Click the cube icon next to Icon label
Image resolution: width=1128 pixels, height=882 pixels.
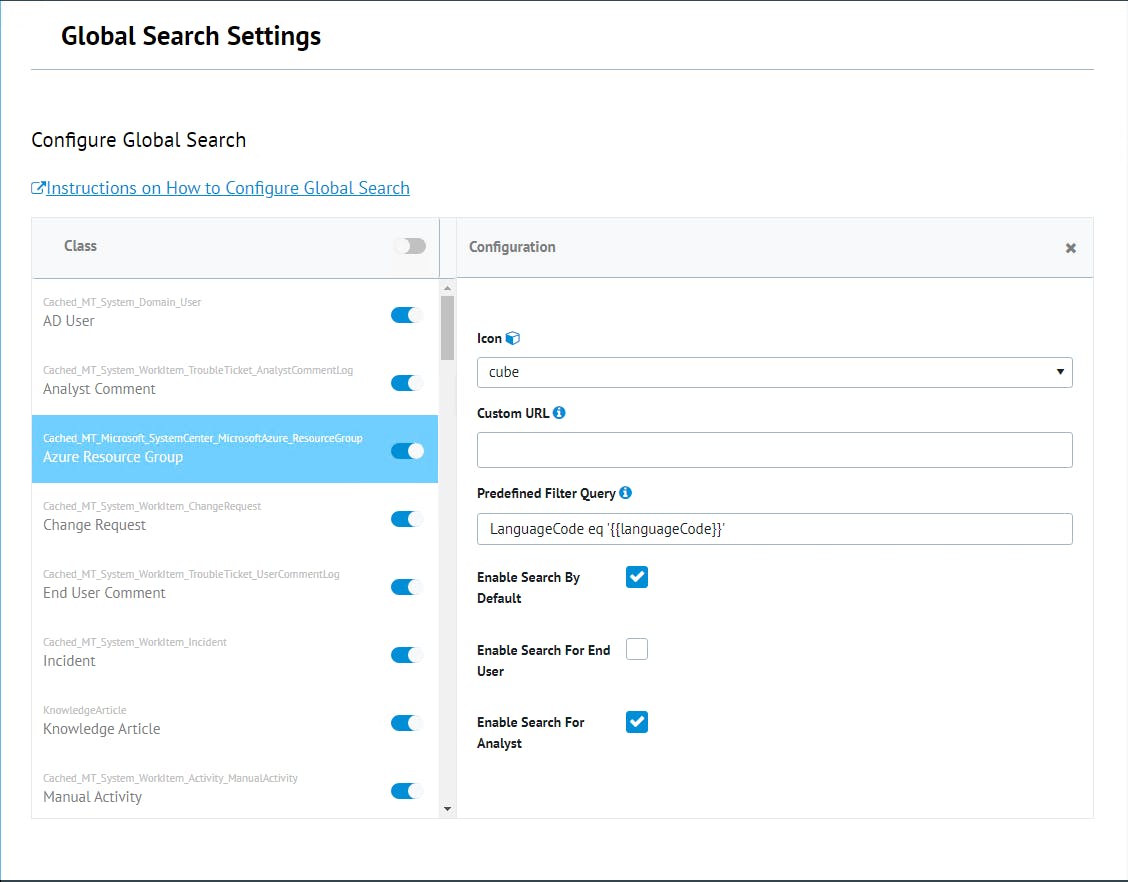coord(513,339)
